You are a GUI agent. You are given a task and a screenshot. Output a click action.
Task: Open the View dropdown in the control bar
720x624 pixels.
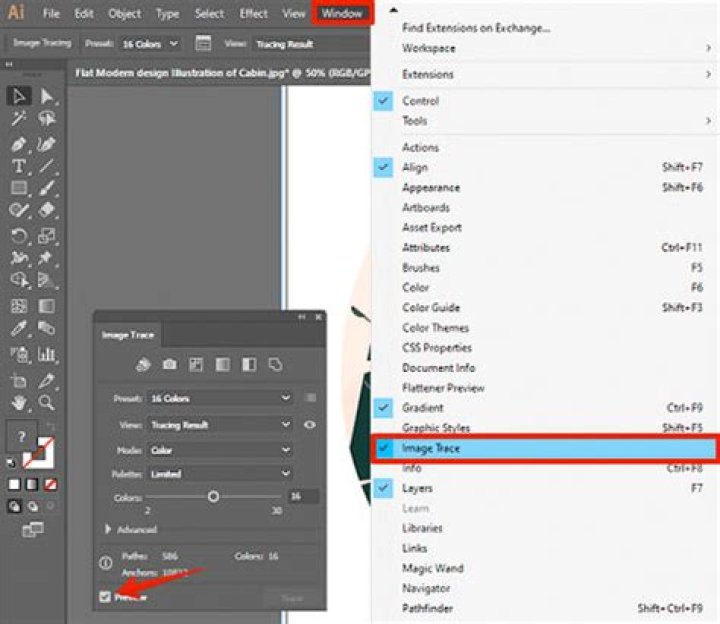click(310, 44)
